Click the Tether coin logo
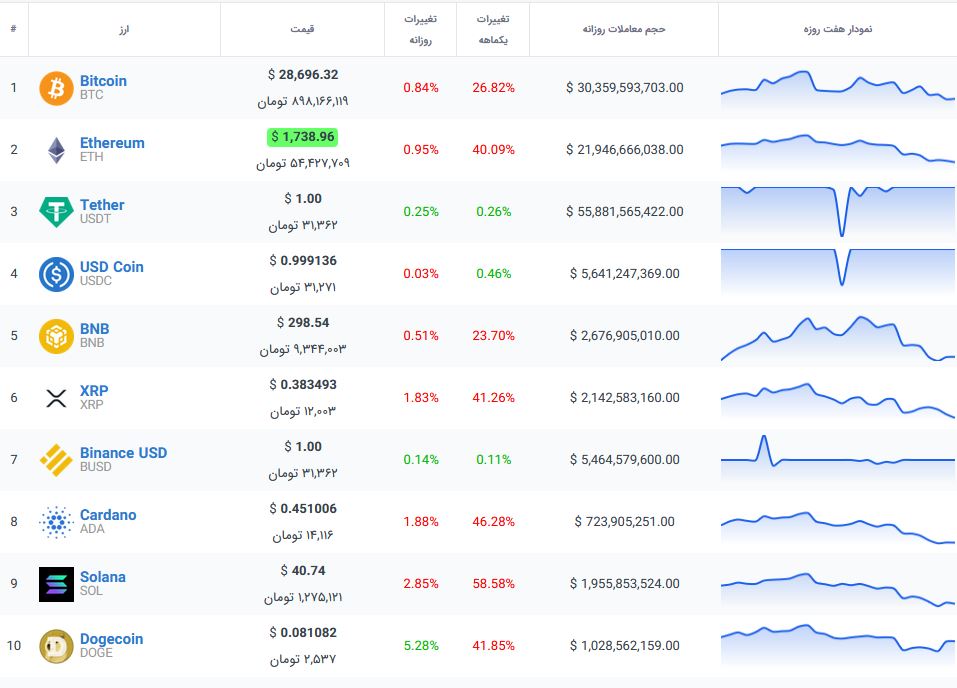Screen dimensions: 957x688 click(x=56, y=212)
